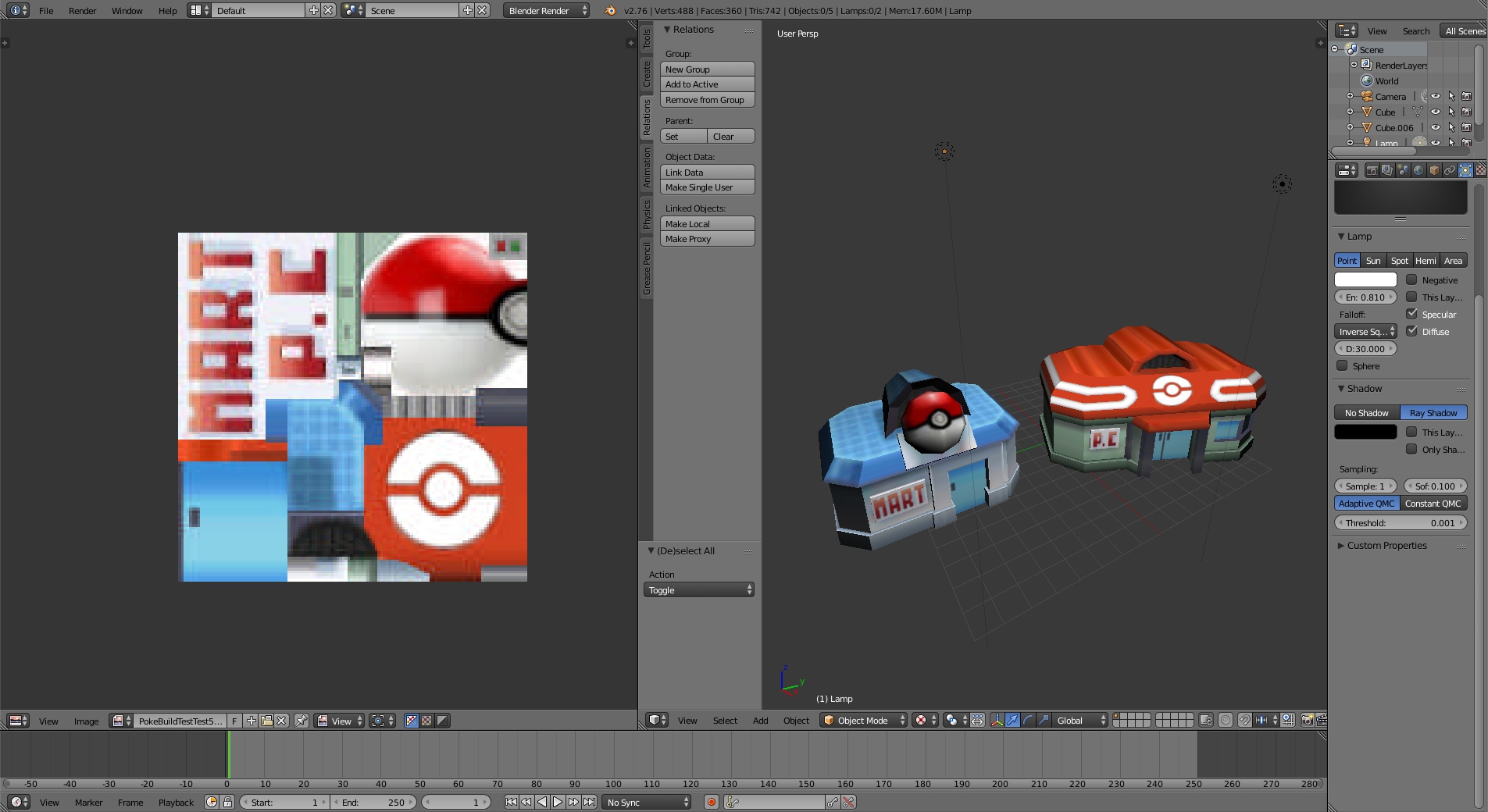1488x812 pixels.
Task: Click the alpha channel checker display icon
Action: (x=426, y=721)
